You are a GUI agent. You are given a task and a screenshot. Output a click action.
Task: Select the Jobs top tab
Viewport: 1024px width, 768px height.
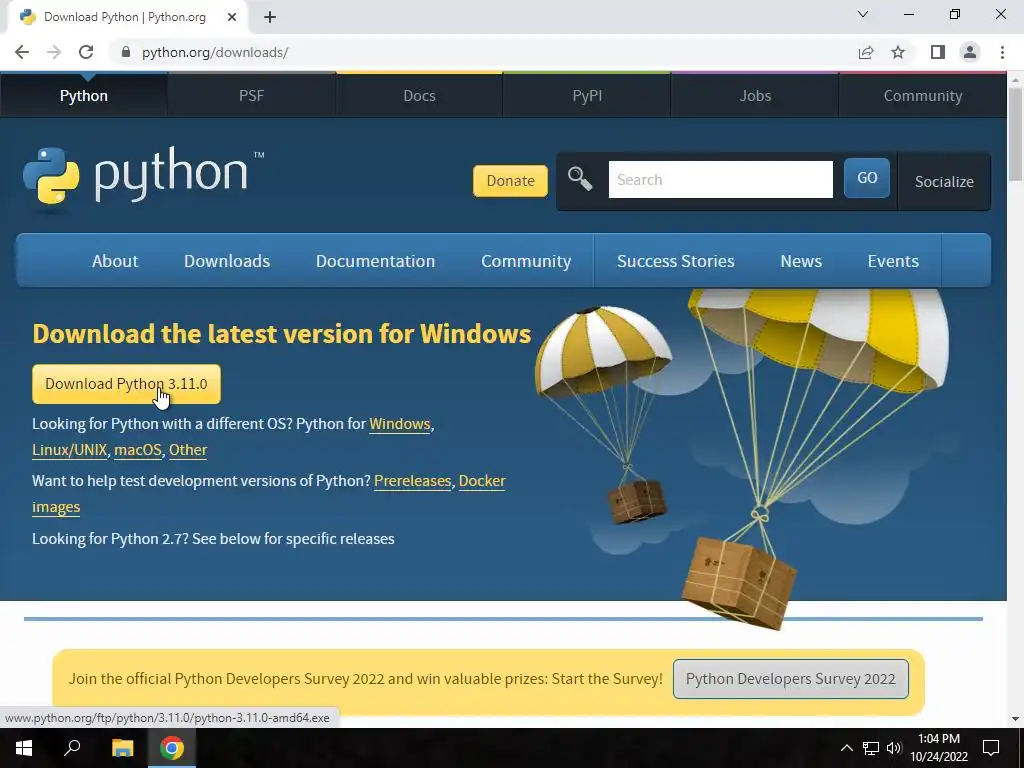(x=755, y=95)
